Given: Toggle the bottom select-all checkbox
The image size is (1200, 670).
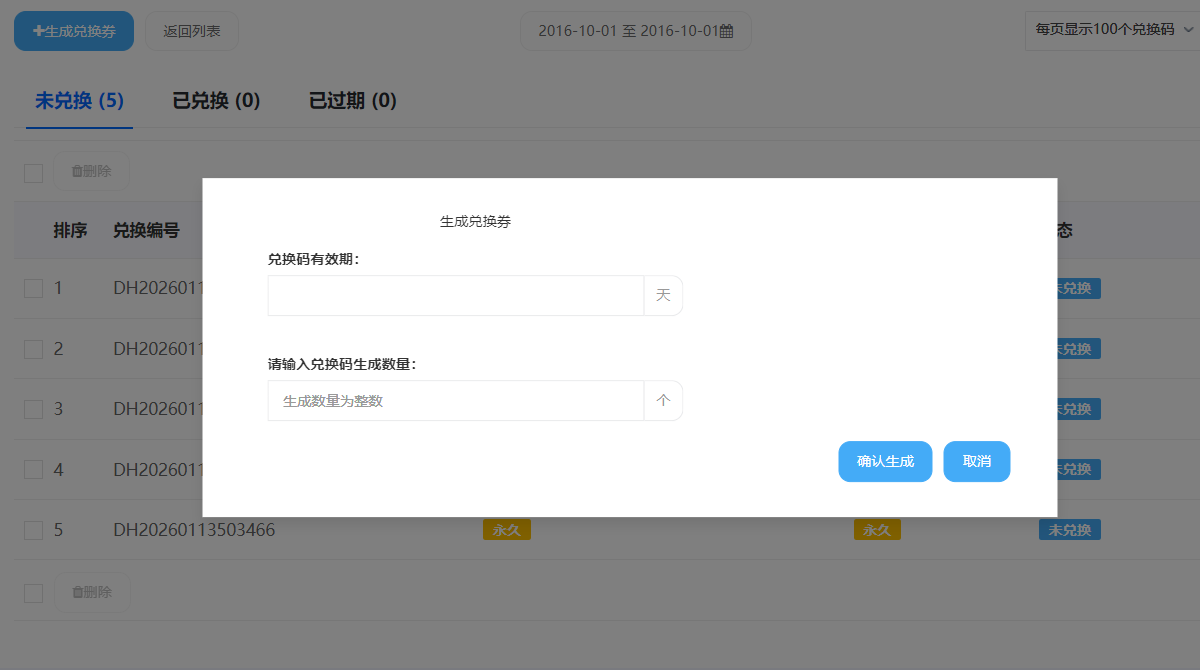Looking at the screenshot, I should 34,594.
